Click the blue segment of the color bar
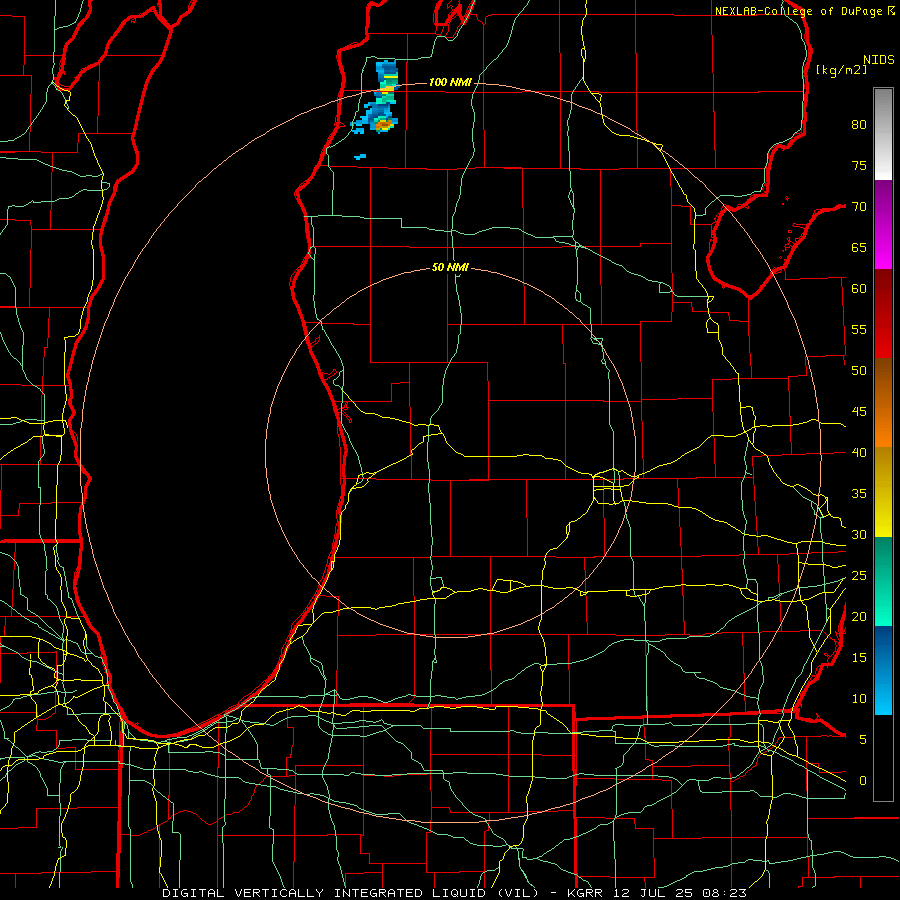The height and width of the screenshot is (900, 900). 883,670
